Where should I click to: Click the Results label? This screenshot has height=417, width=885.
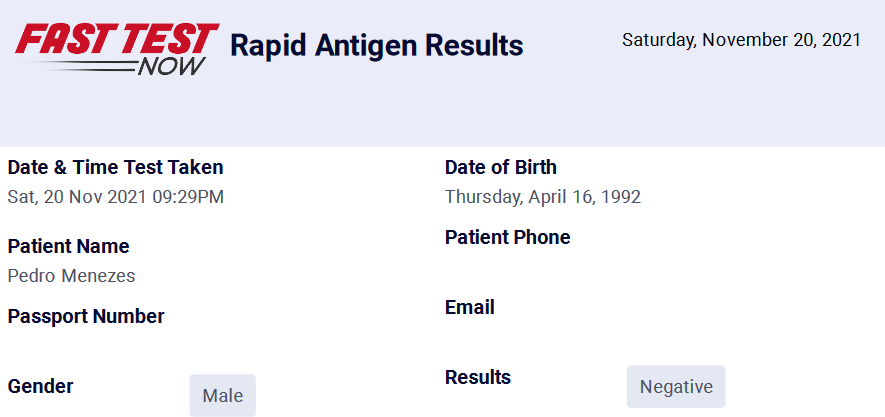point(477,378)
